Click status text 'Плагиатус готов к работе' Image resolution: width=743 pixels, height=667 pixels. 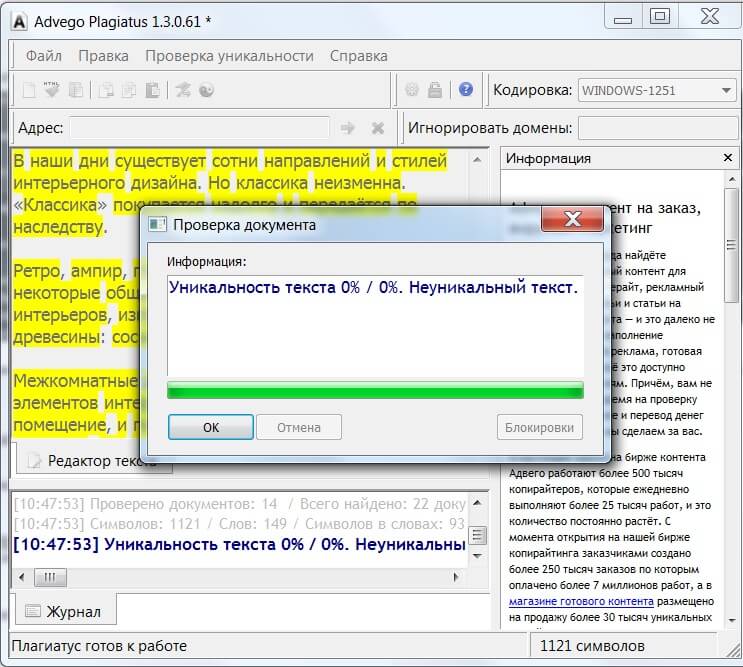click(x=99, y=646)
